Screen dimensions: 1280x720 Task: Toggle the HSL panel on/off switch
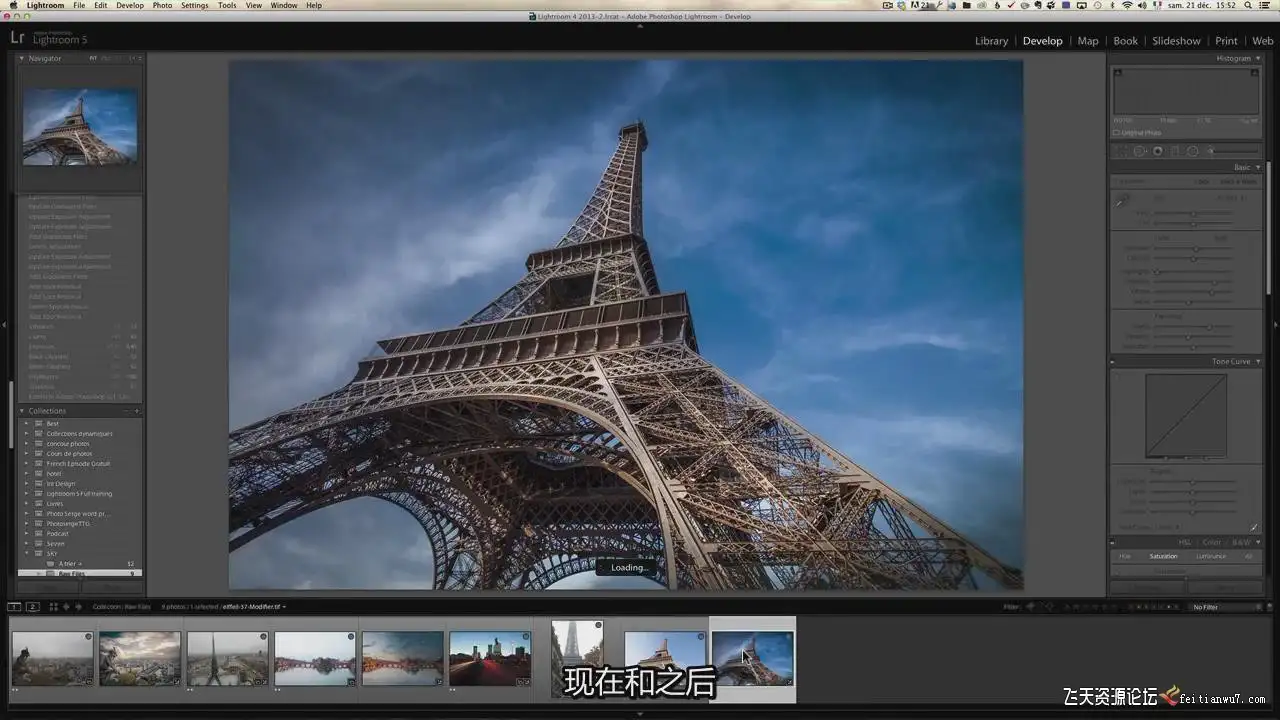pos(1114,542)
